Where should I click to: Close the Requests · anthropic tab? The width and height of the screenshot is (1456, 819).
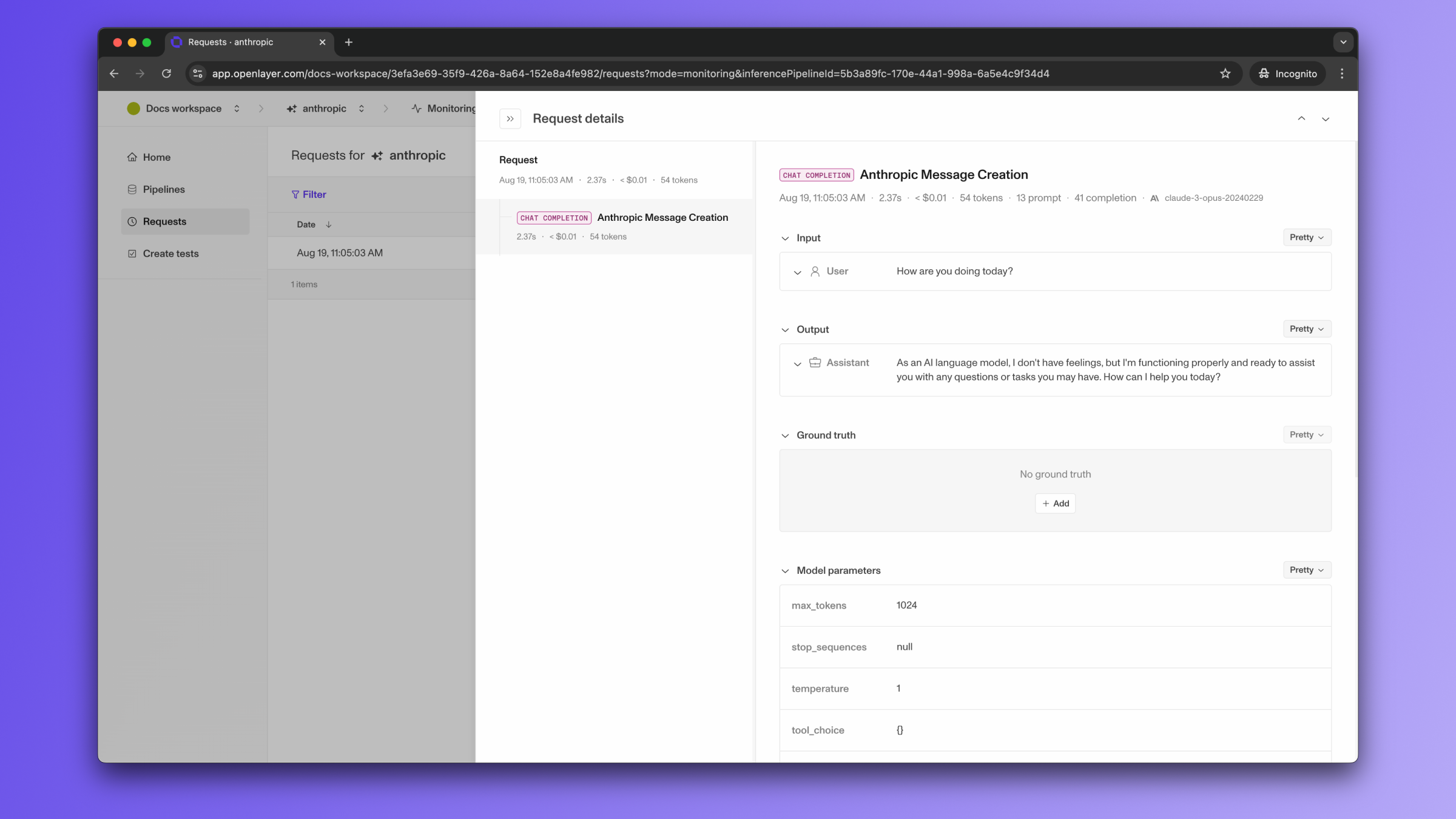(x=322, y=42)
